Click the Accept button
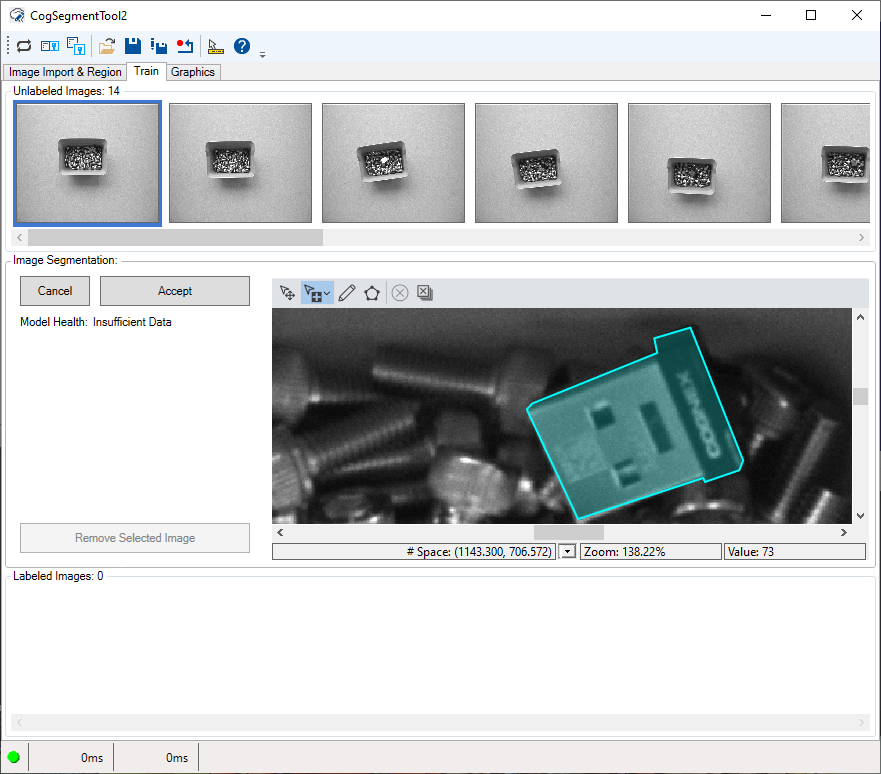 (x=174, y=291)
